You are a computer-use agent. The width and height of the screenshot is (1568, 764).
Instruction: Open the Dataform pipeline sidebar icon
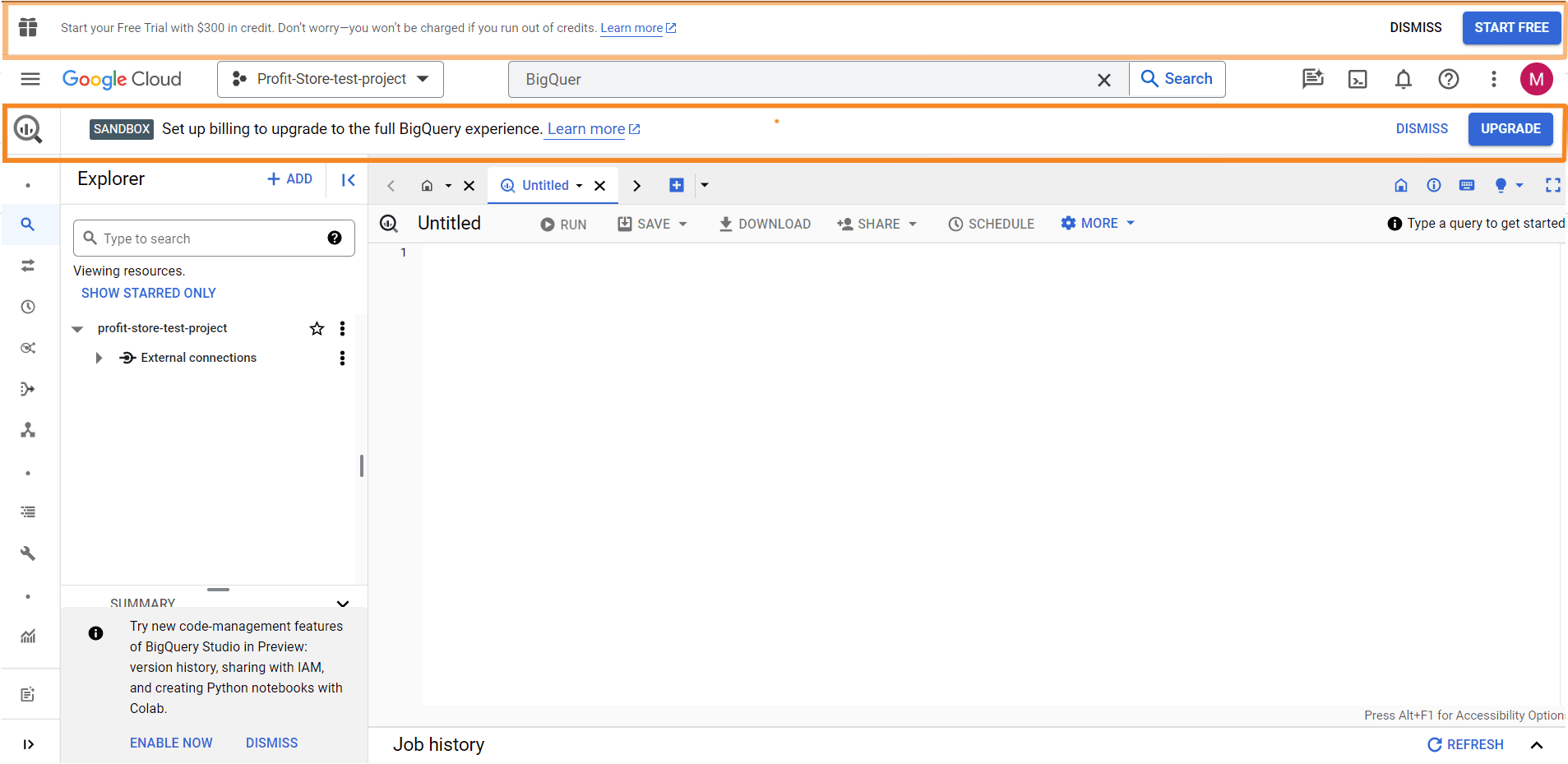[28, 389]
